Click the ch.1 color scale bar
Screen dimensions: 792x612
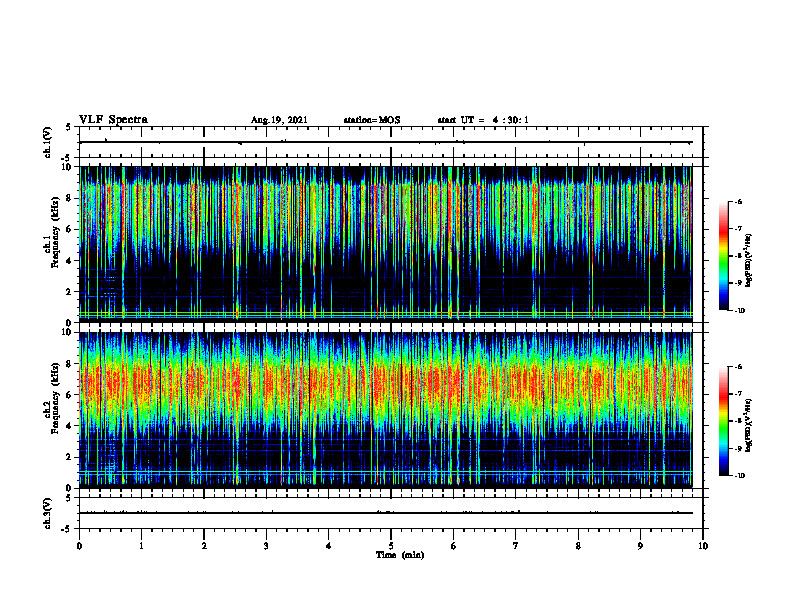point(724,256)
